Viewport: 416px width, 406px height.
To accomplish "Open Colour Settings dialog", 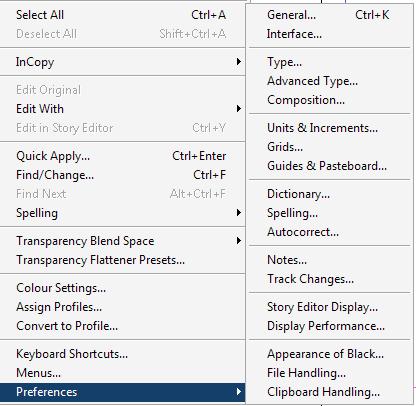I will tap(122, 288).
